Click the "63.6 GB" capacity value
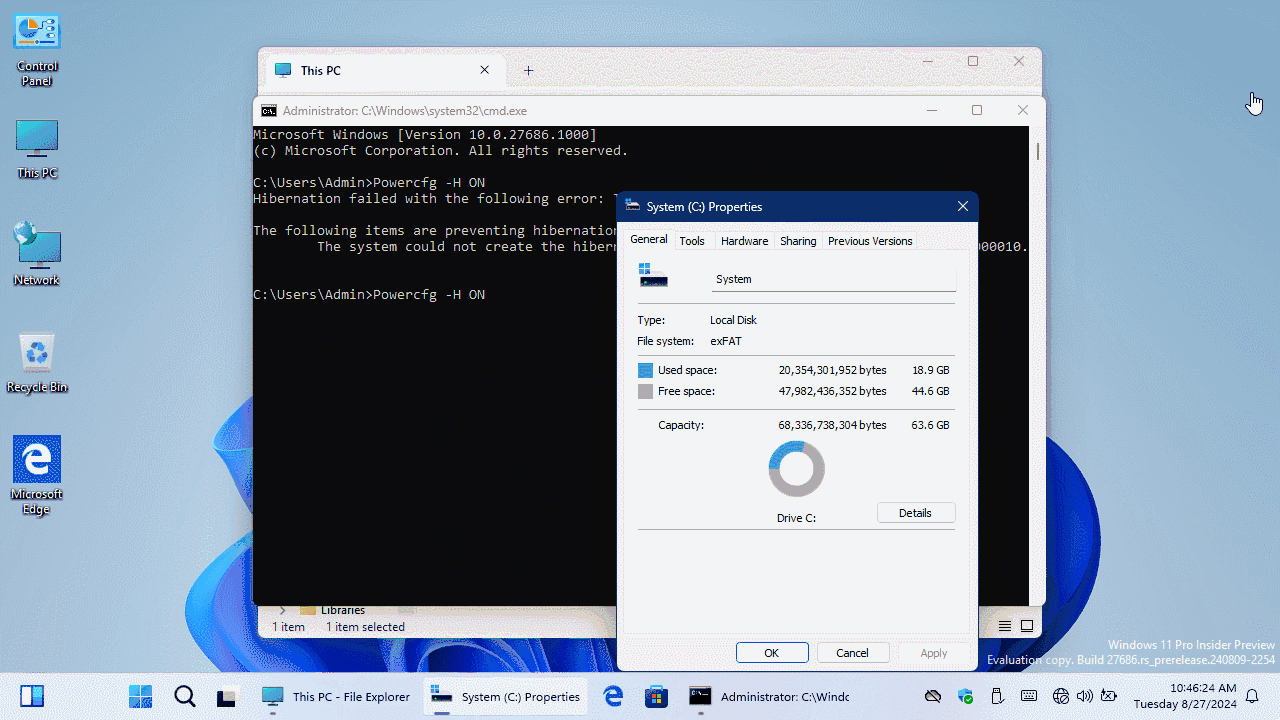This screenshot has width=1280, height=720. 930,426
